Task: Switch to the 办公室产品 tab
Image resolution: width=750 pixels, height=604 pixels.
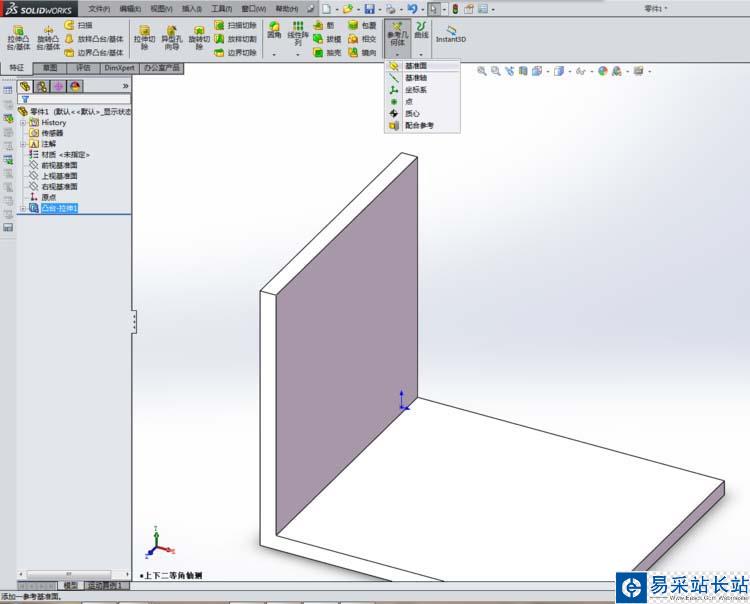Action: click(x=162, y=68)
